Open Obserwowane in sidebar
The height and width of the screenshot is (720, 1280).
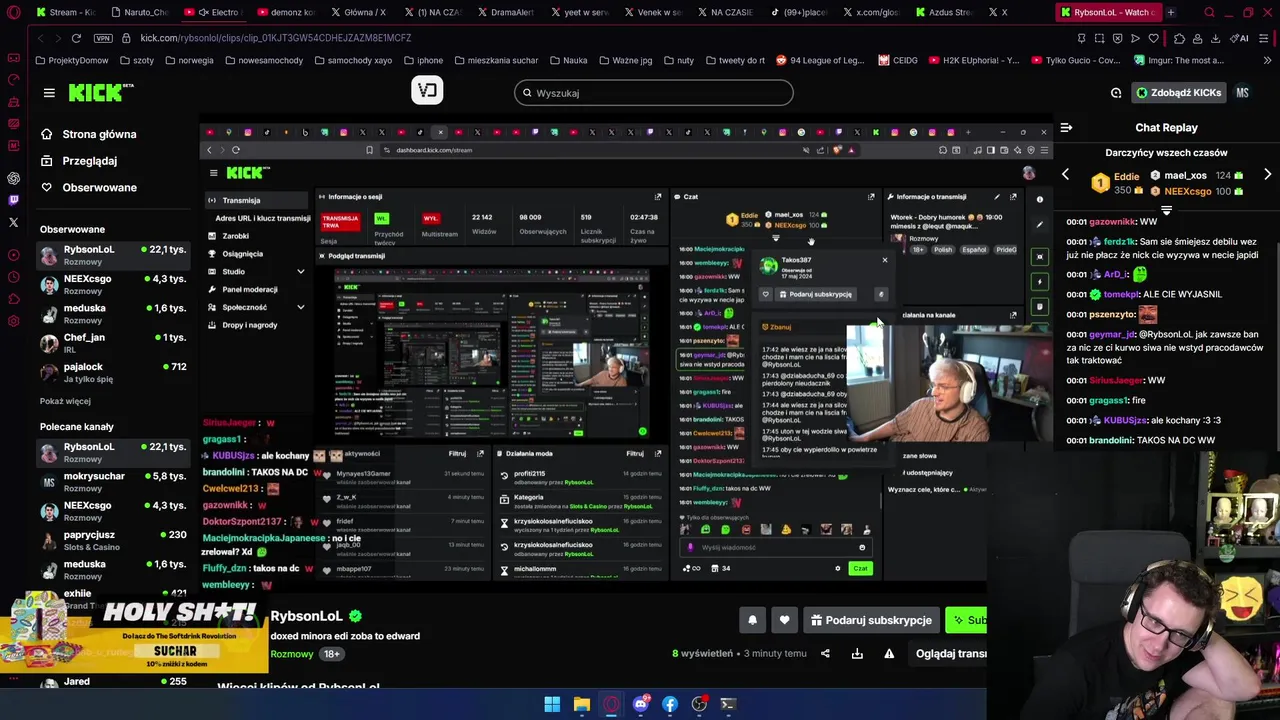pos(88,188)
